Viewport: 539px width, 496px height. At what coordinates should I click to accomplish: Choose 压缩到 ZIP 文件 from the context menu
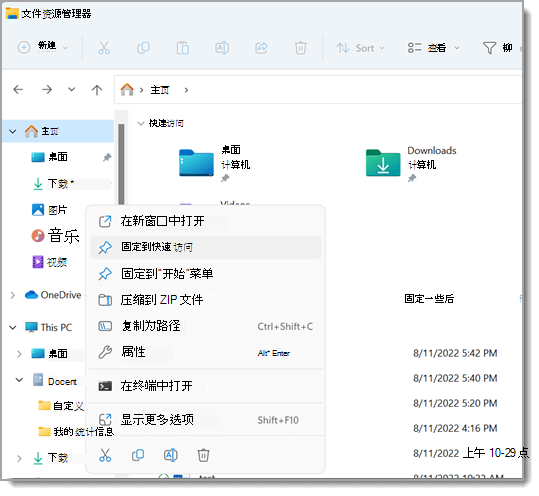[x=206, y=300]
